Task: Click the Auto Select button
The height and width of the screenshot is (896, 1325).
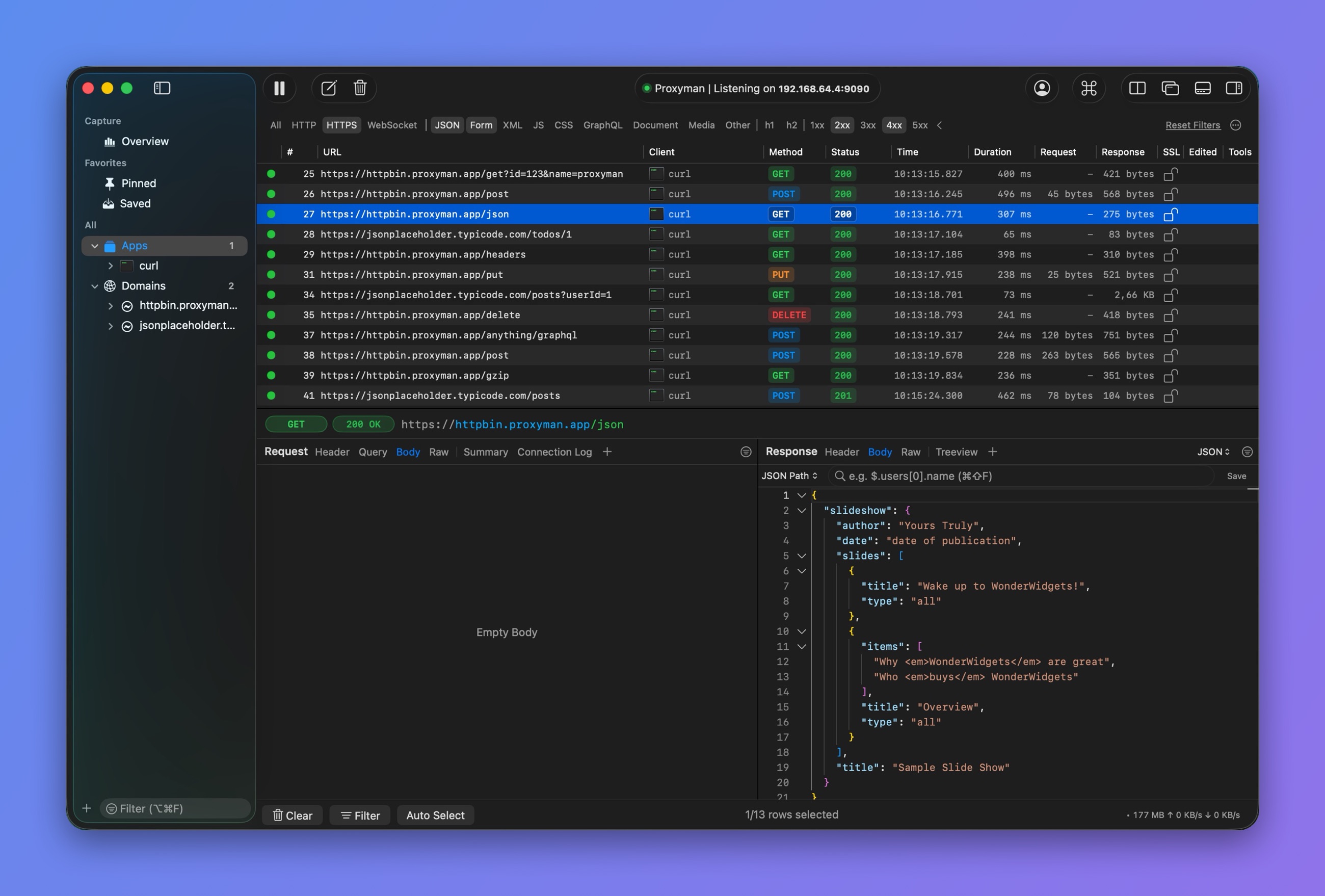Action: point(435,815)
